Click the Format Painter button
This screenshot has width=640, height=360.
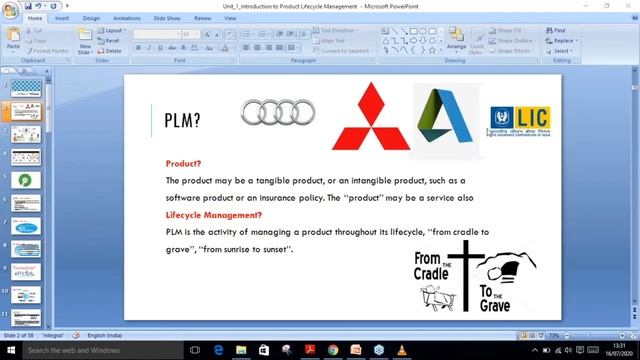[x=47, y=51]
